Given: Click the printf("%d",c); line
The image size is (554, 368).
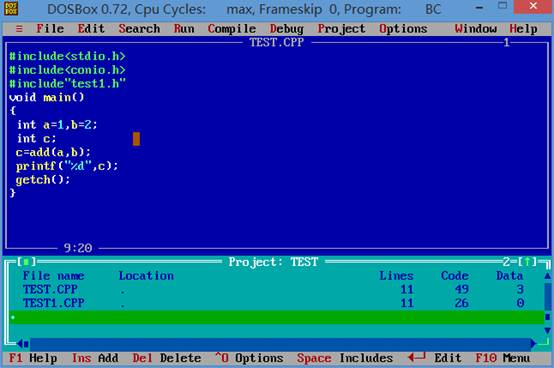Looking at the screenshot, I should (67, 166).
